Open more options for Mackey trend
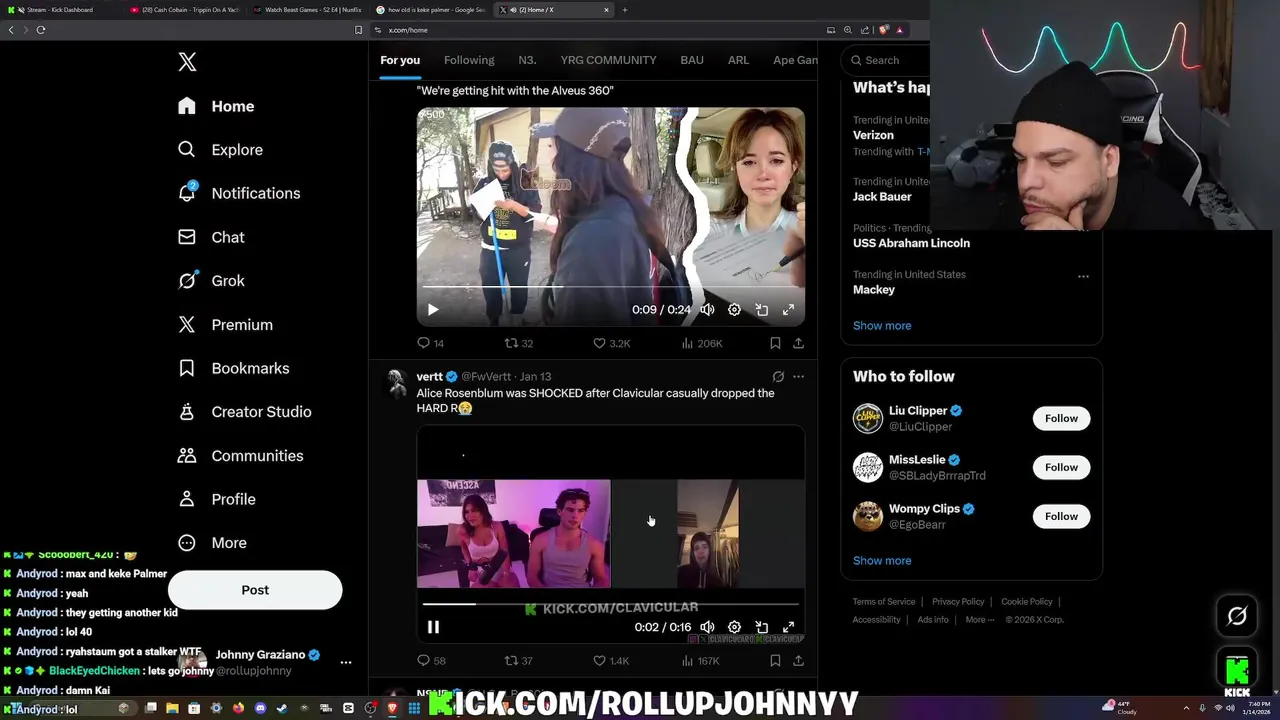Image resolution: width=1280 pixels, height=720 pixels. [1083, 276]
